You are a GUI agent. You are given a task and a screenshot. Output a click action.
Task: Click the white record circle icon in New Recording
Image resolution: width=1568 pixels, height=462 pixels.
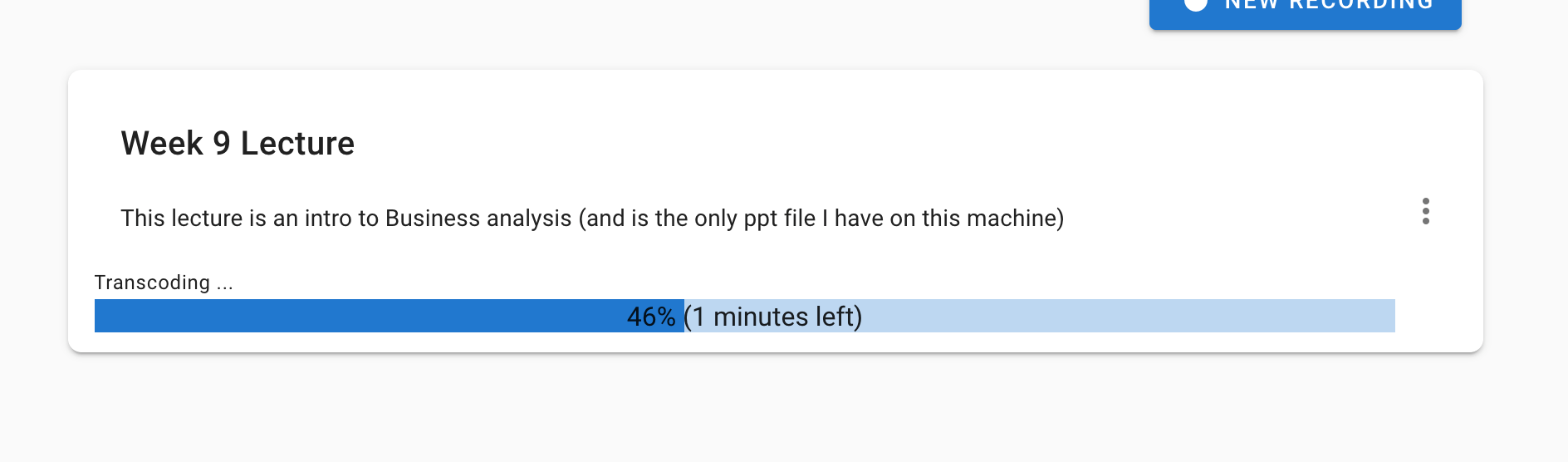point(1195,4)
